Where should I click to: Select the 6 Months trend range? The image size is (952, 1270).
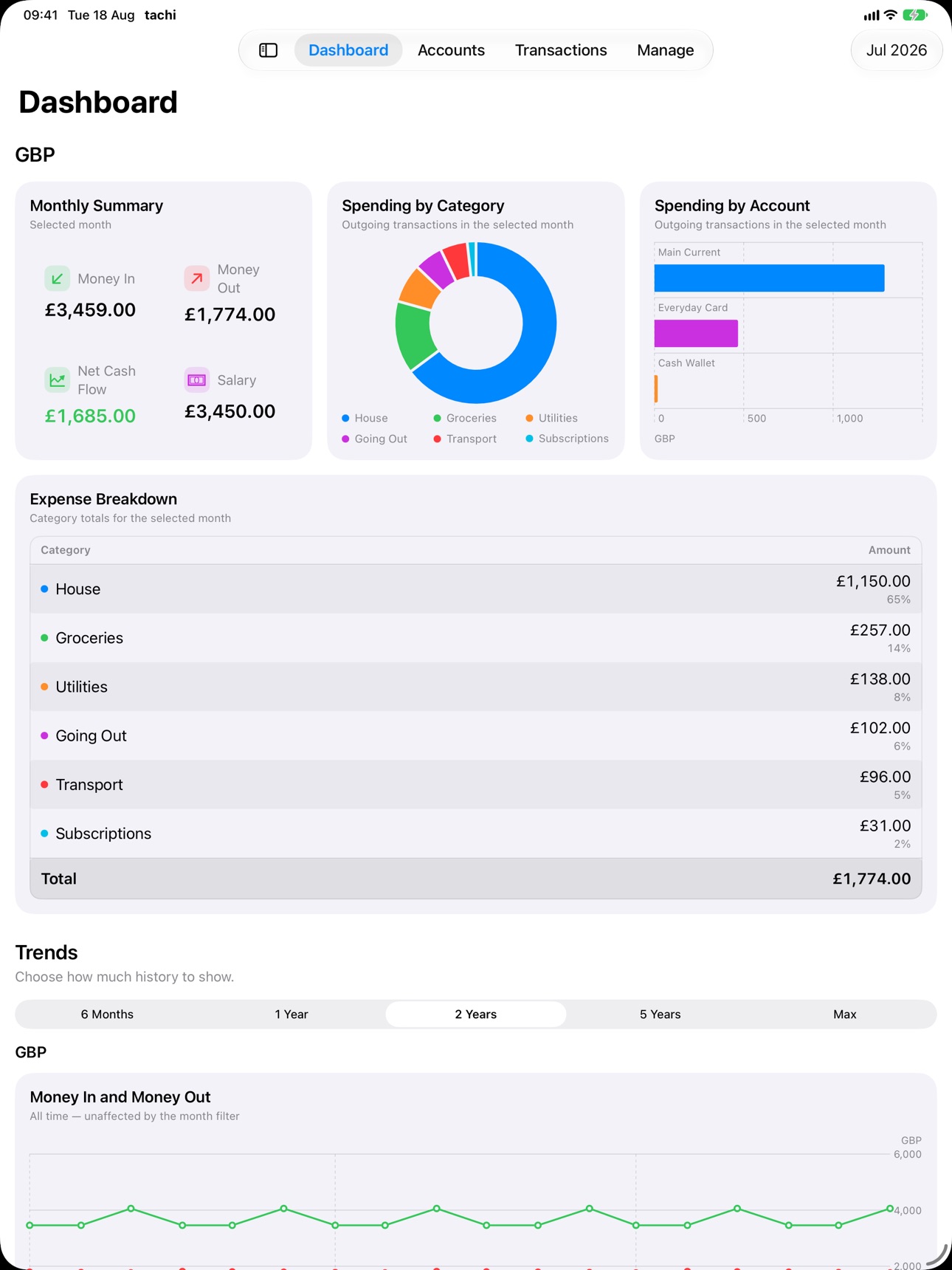(107, 1014)
